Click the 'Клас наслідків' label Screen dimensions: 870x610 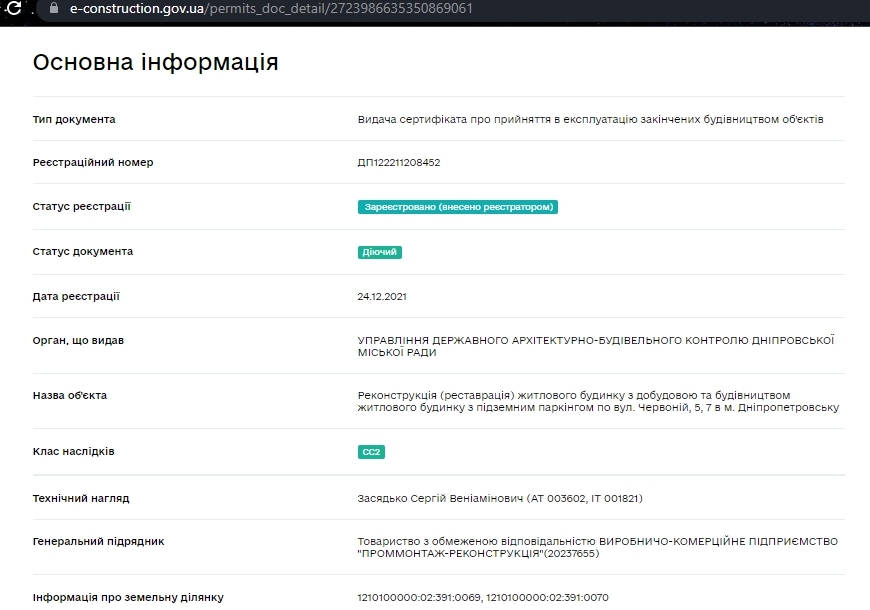click(x=73, y=451)
